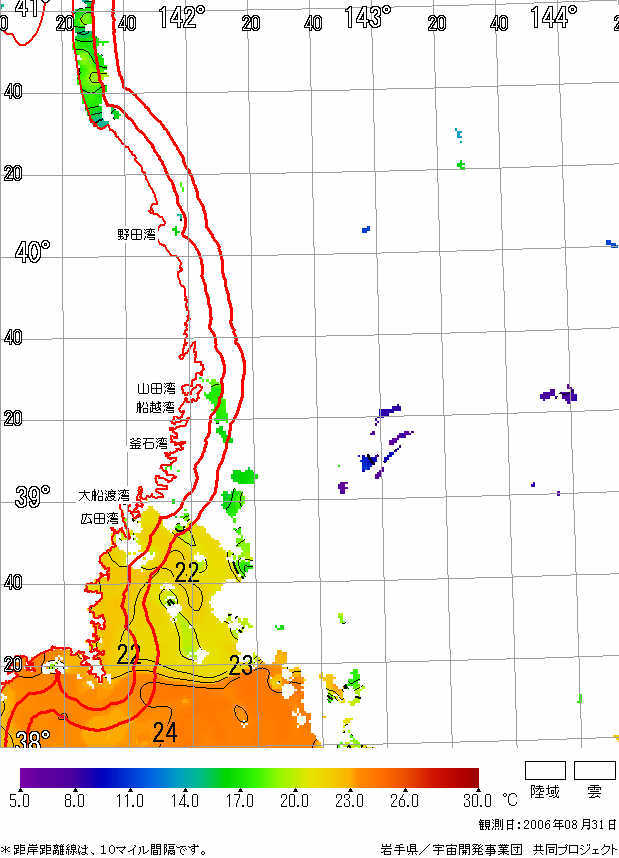Click the 岩手県/宇宙開発事業団 credit text
619x858 pixels.
tap(499, 850)
